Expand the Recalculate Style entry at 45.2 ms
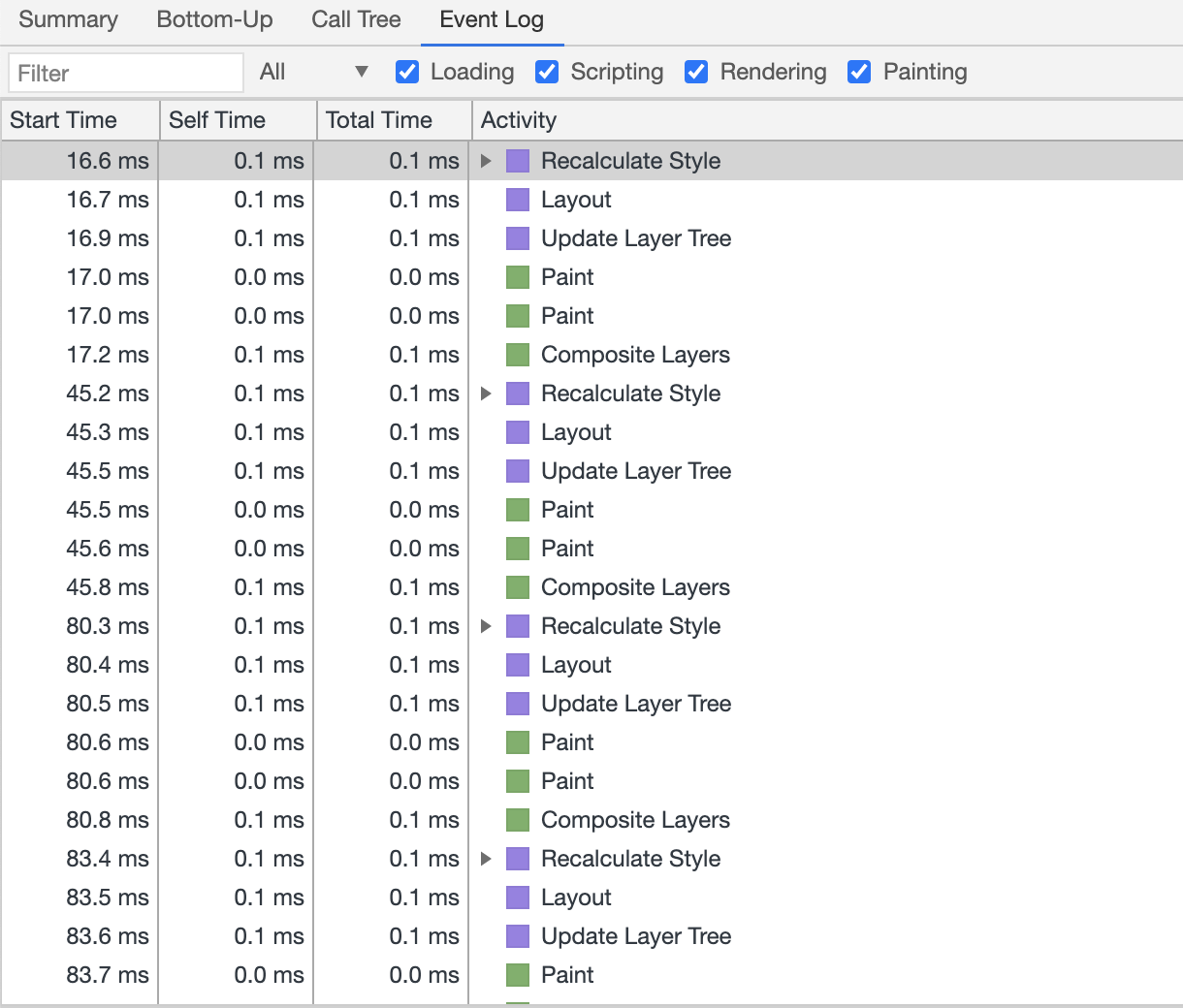Image resolution: width=1183 pixels, height=1008 pixels. tap(486, 394)
